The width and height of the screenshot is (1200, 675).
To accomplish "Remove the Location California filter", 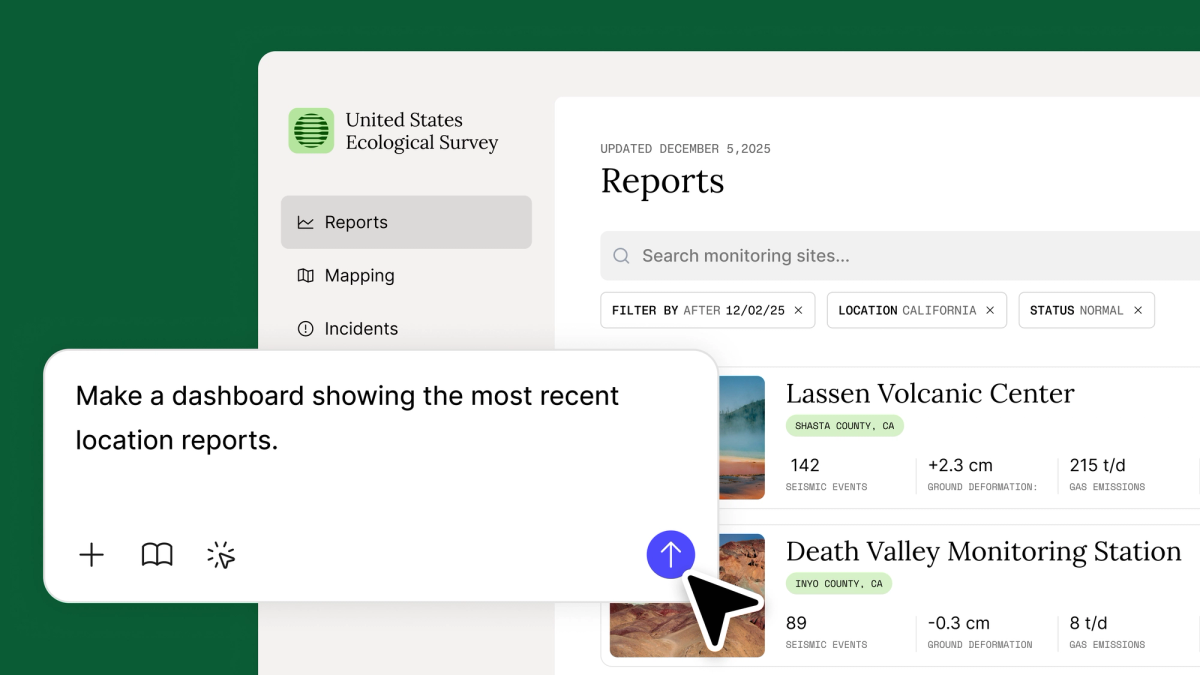I will pyautogui.click(x=990, y=310).
